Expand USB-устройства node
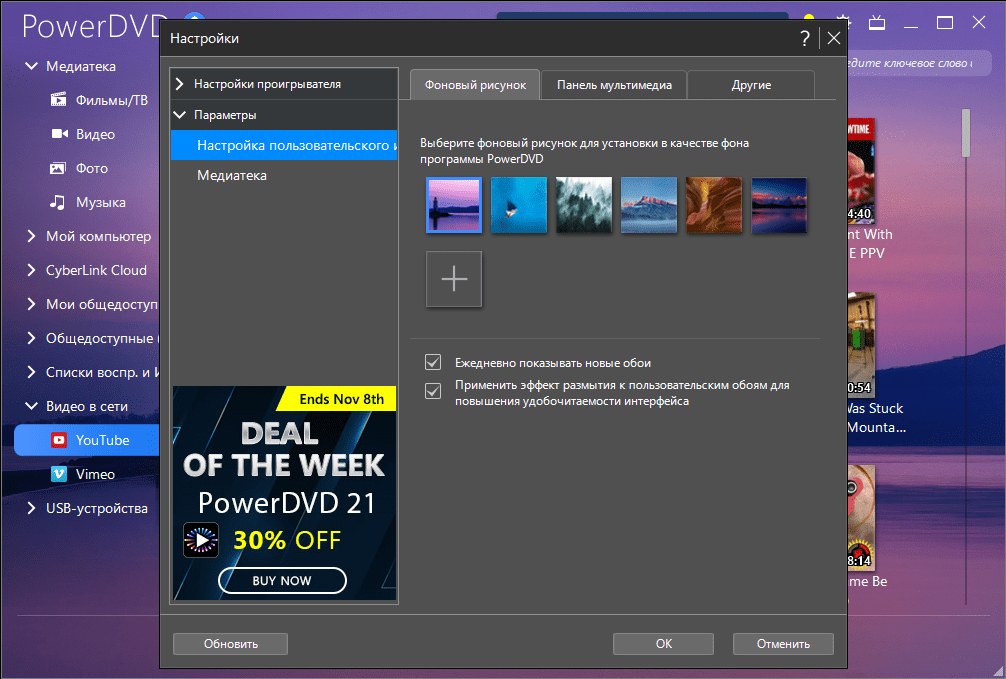This screenshot has height=679, width=1006. [x=31, y=508]
